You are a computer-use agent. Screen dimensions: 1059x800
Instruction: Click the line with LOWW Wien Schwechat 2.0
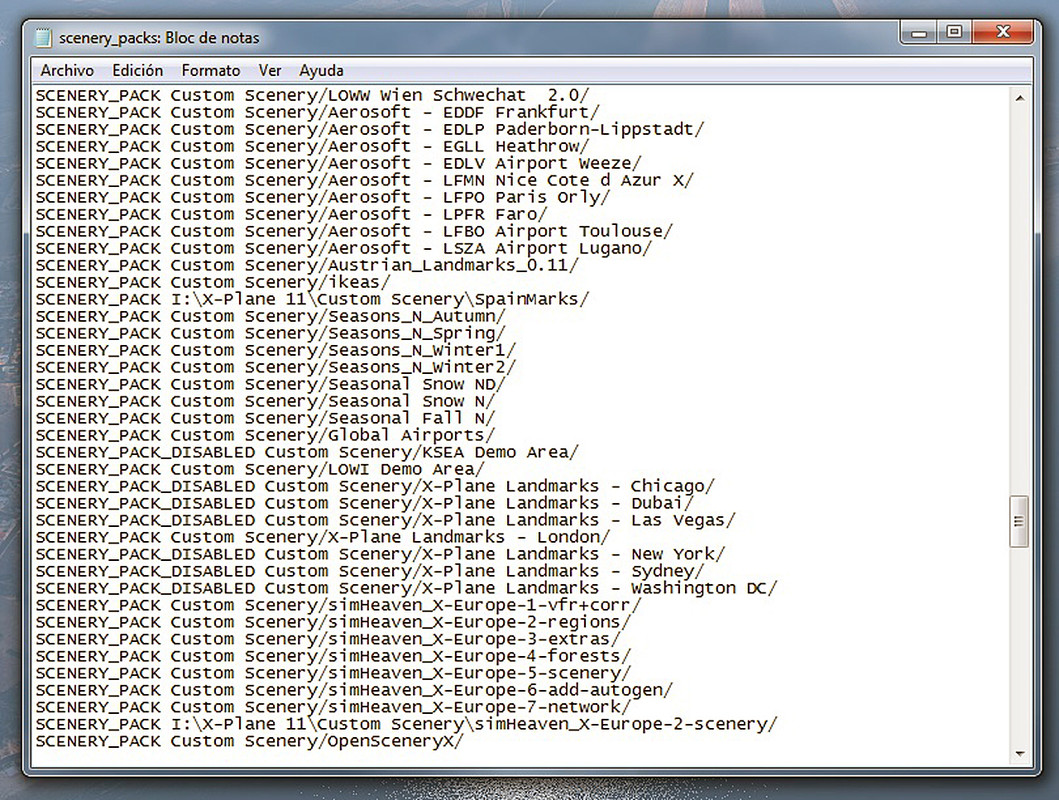click(313, 95)
